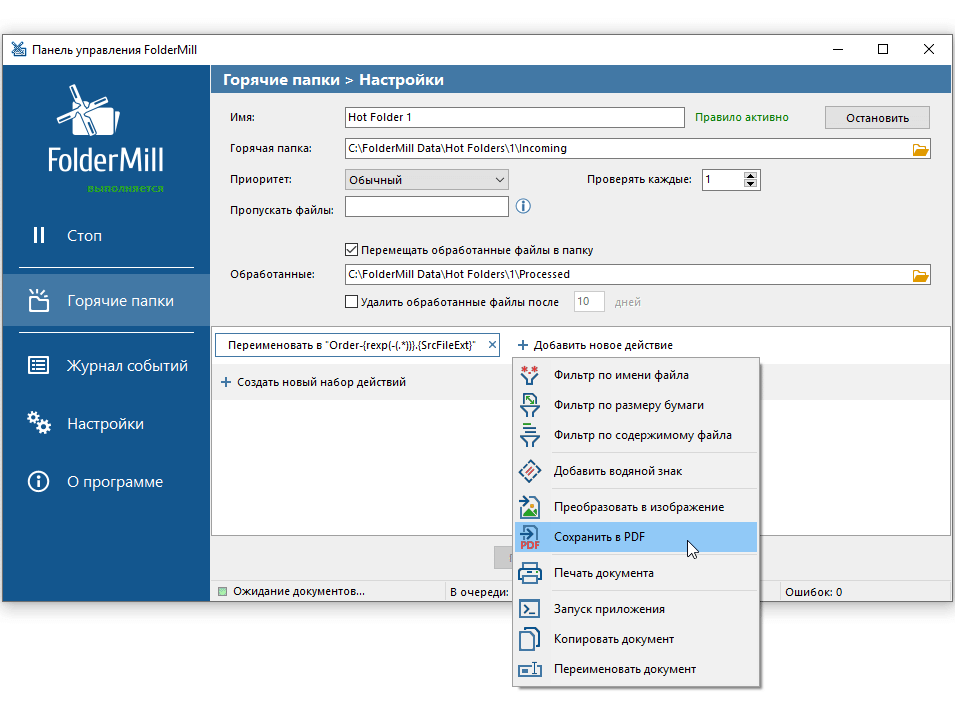Open Стоп in the sidebar
The height and width of the screenshot is (720, 955).
coord(107,235)
